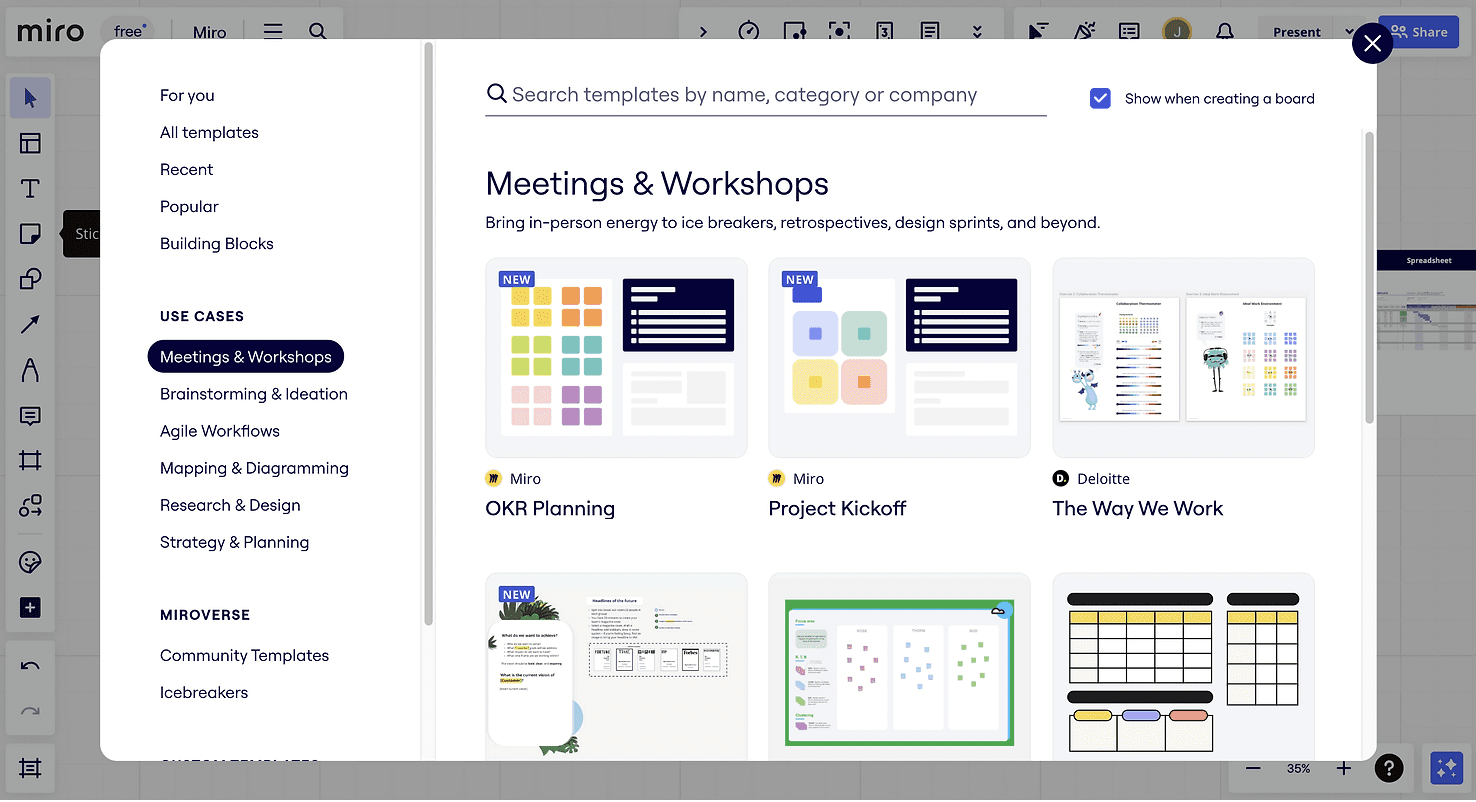Select the Pen tool
The image size is (1476, 802).
pyautogui.click(x=30, y=370)
